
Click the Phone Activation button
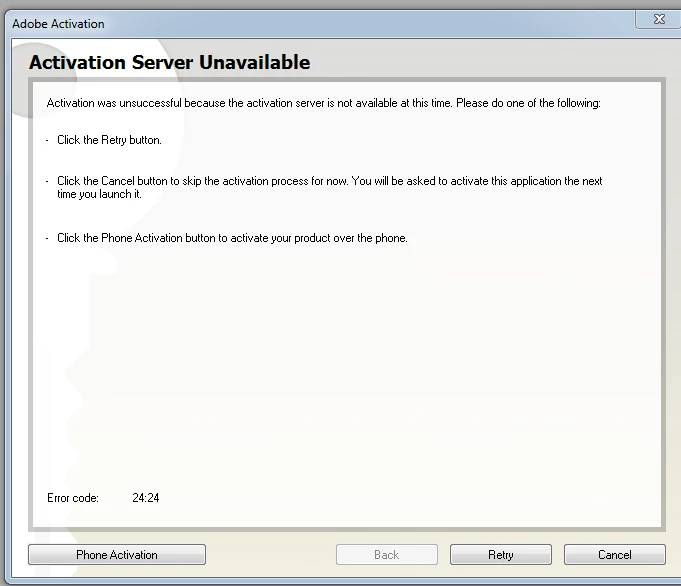117,555
